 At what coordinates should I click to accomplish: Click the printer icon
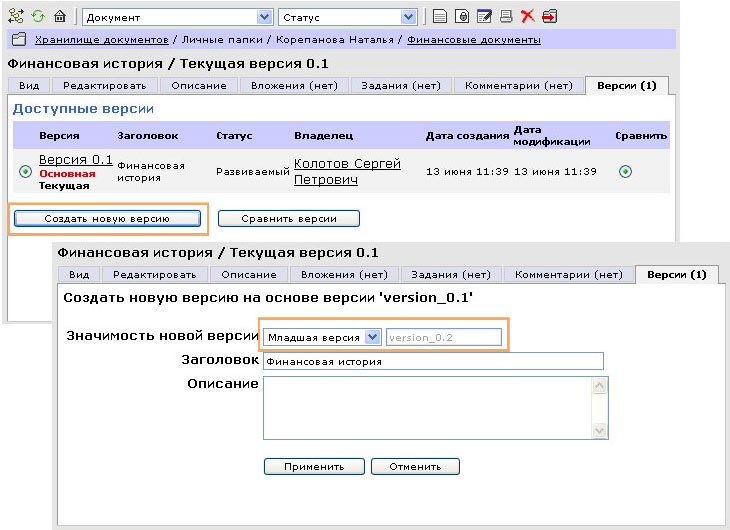[506, 17]
